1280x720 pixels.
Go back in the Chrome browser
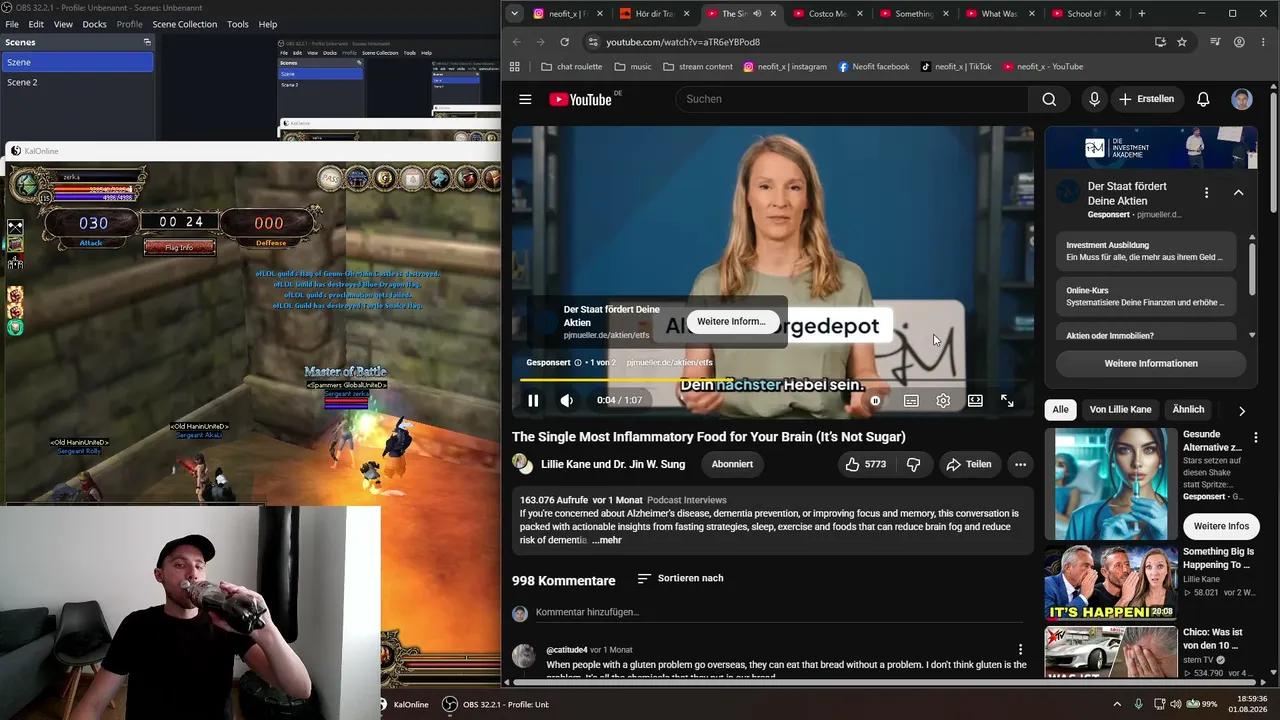(517, 42)
